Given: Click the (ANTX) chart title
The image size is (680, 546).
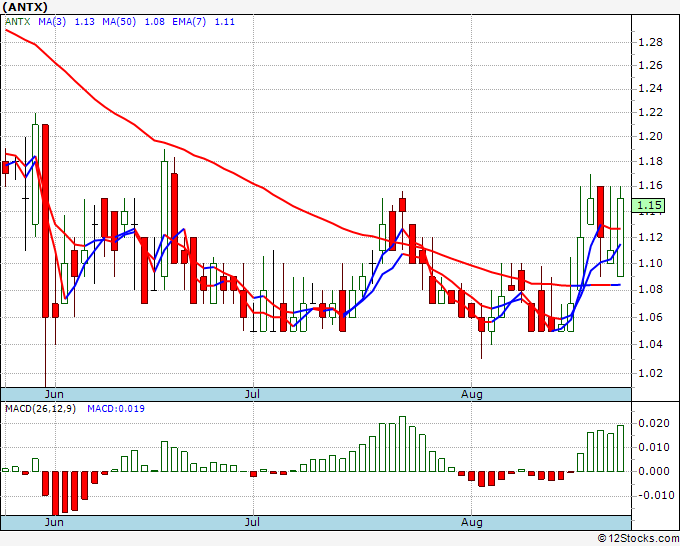Looking at the screenshot, I should click(25, 7).
